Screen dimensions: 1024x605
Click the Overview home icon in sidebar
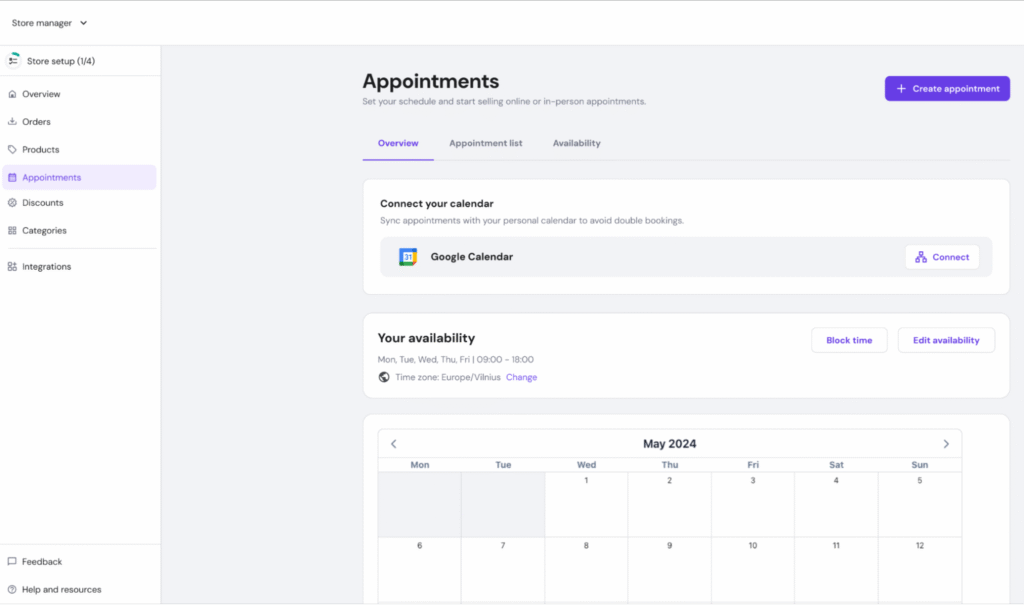coord(12,94)
